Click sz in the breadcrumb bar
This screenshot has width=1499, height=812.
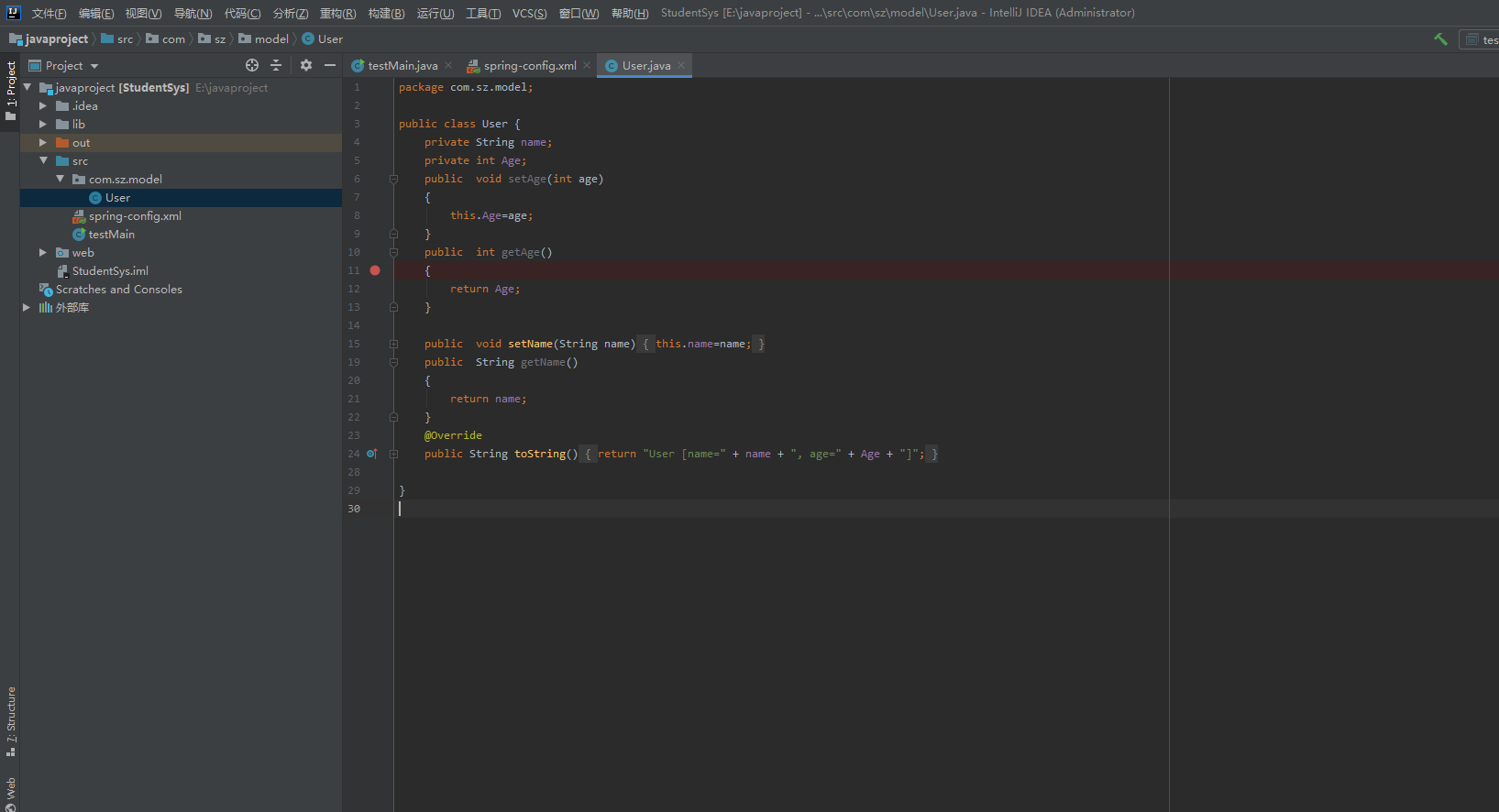click(212, 38)
